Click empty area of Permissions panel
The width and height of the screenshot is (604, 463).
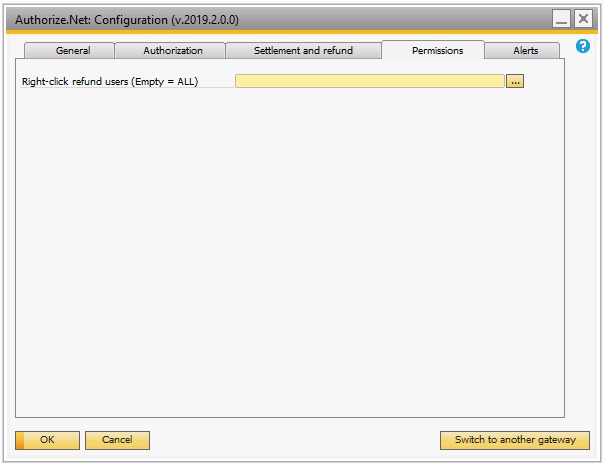coord(290,250)
